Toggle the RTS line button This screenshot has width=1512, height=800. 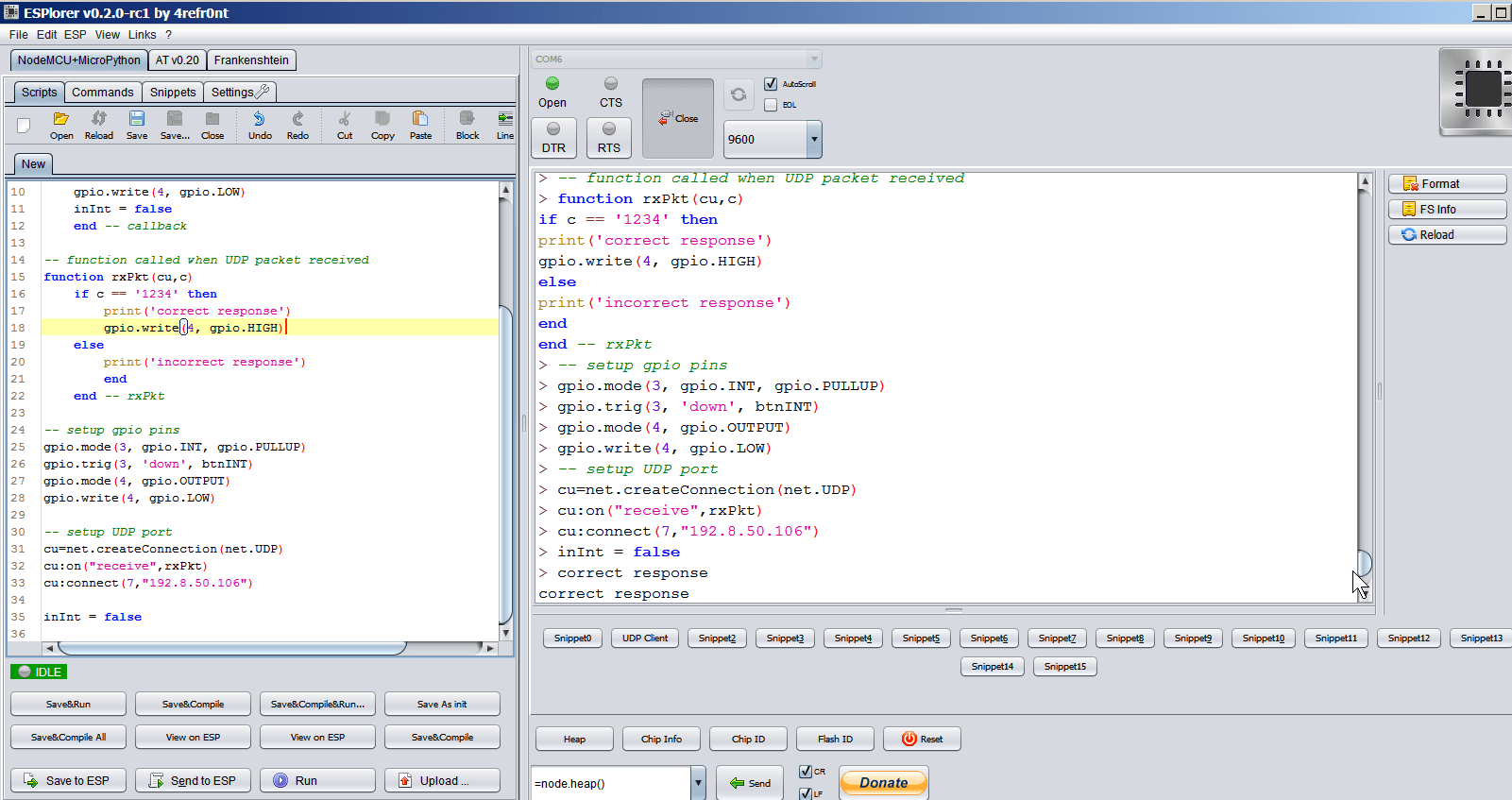609,138
